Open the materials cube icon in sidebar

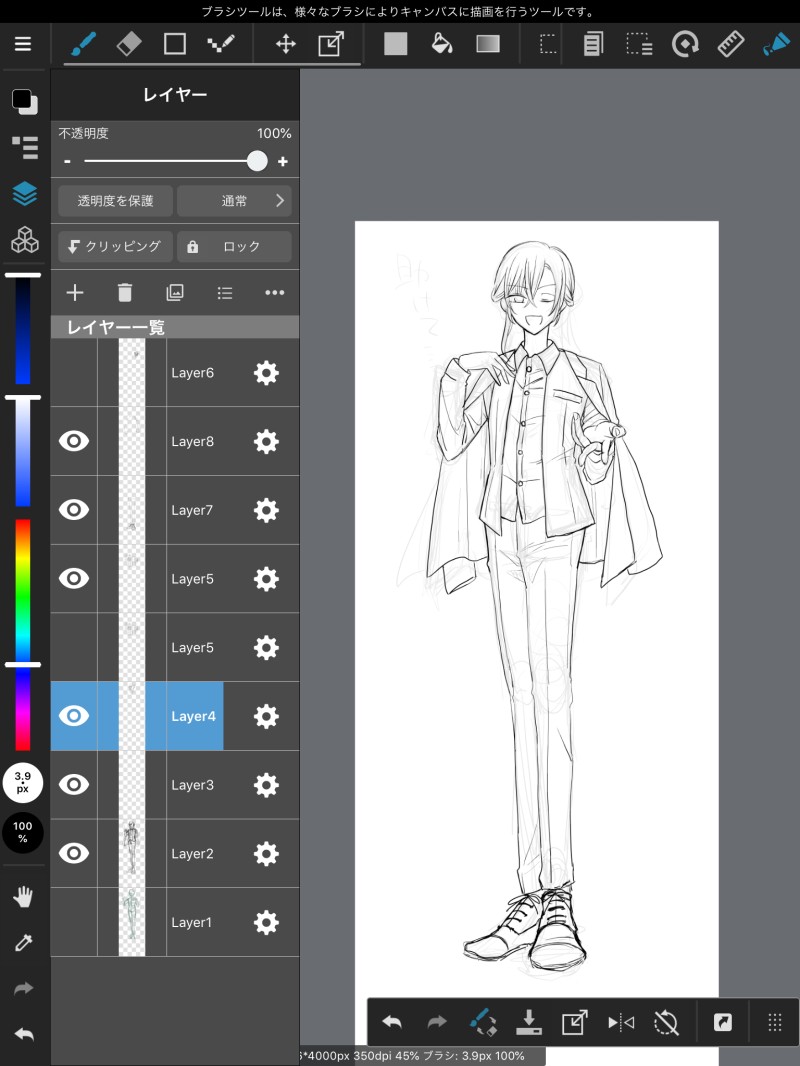coord(25,240)
